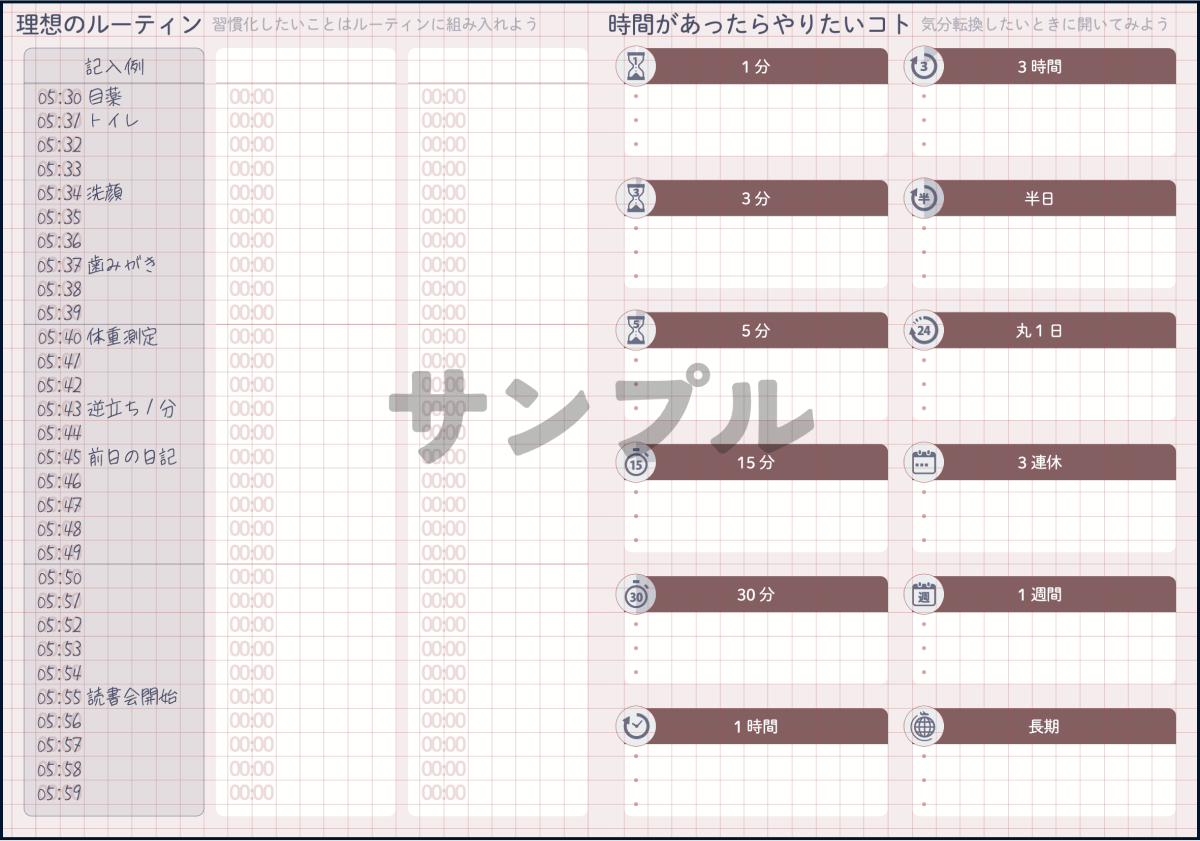Click the 3-hour clock icon beside 3時間
The width and height of the screenshot is (1200, 841).
(x=923, y=67)
